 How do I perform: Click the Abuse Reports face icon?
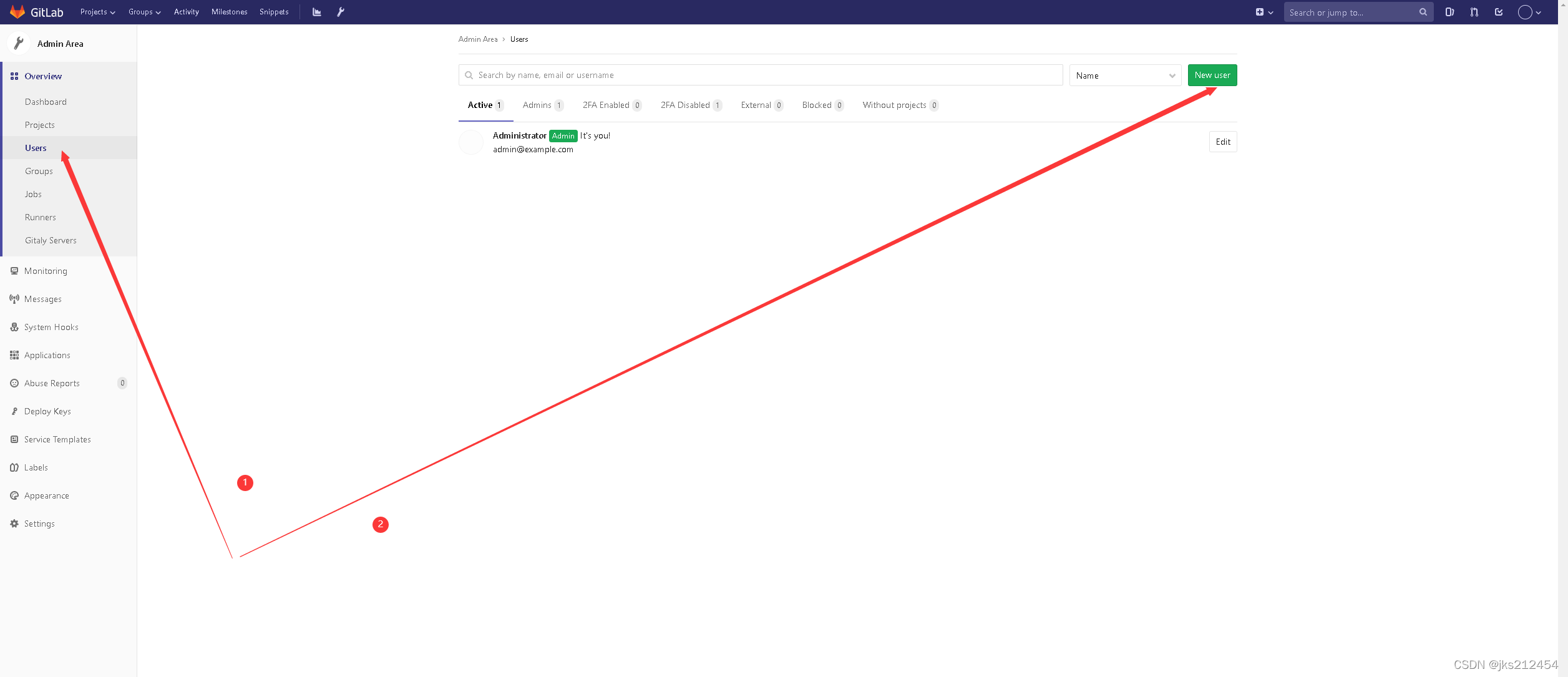coord(14,383)
